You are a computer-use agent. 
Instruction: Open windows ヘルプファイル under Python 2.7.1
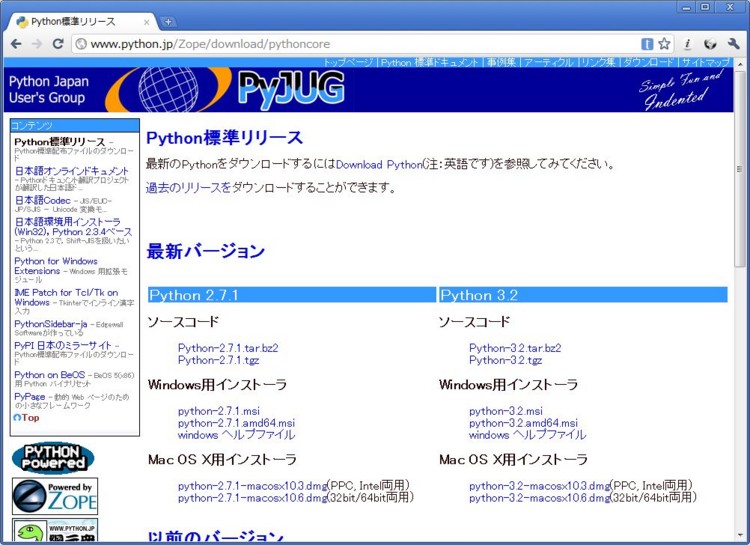click(236, 435)
